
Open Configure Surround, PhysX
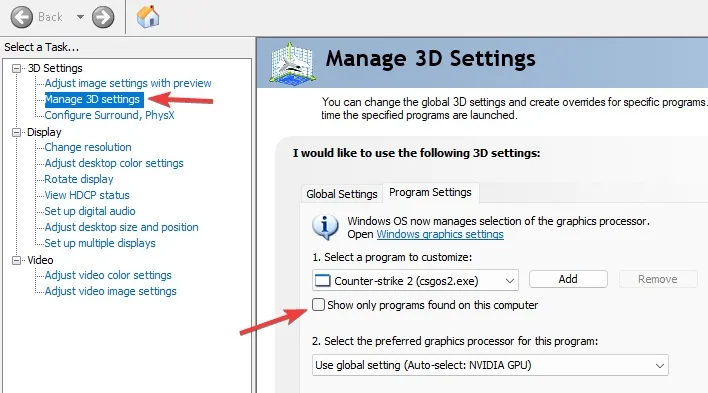tap(109, 115)
